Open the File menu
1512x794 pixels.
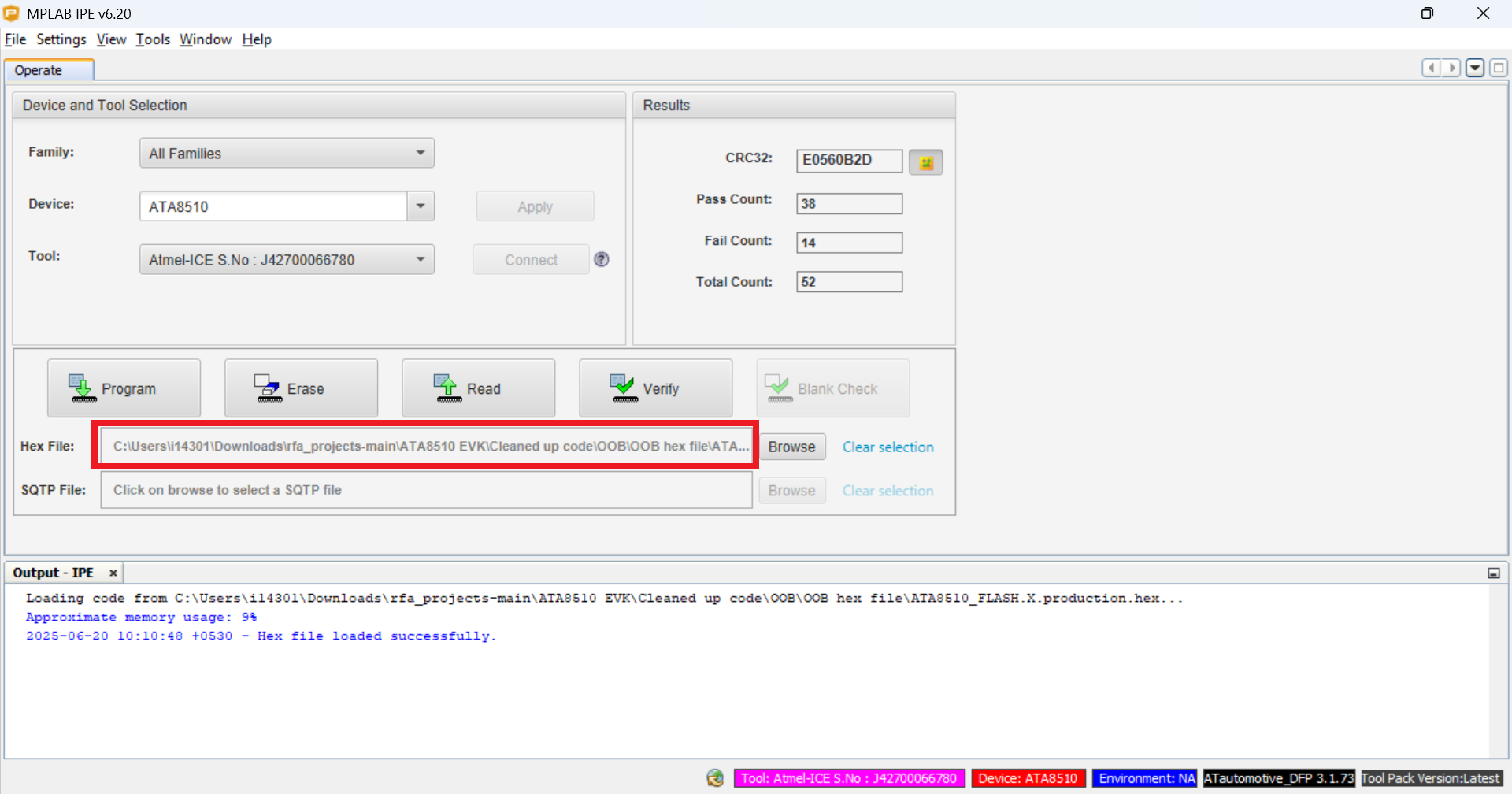coord(15,39)
